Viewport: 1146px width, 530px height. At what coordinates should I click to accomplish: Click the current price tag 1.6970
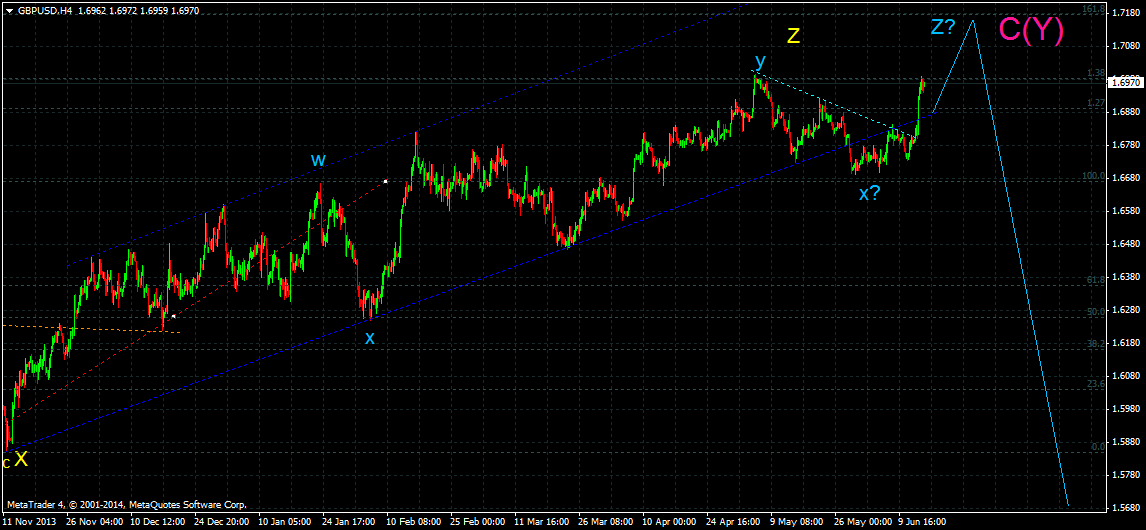(x=1126, y=83)
